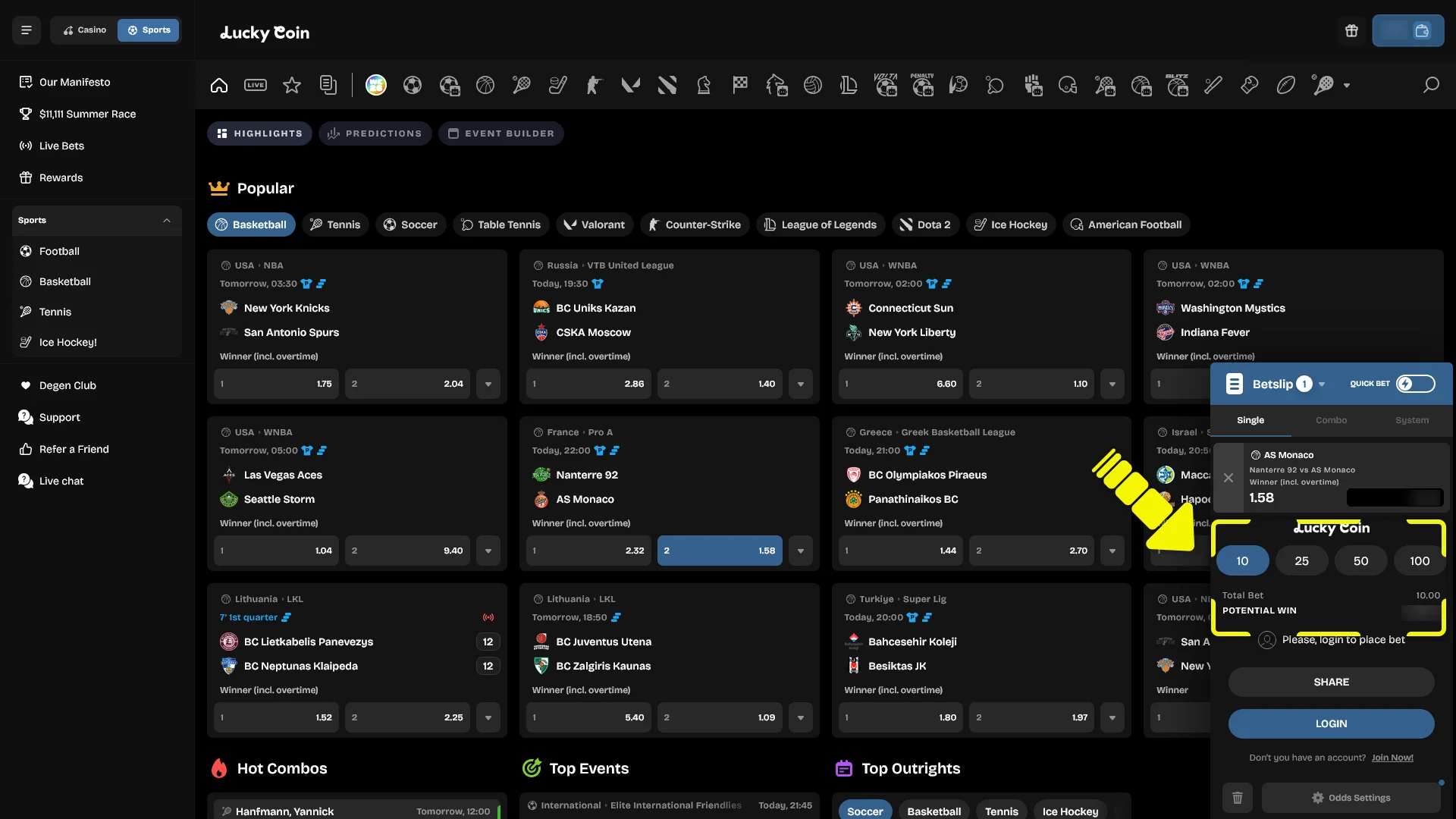This screenshot has width=1456, height=819.
Task: Select the racing checkered flag icon
Action: tap(740, 85)
